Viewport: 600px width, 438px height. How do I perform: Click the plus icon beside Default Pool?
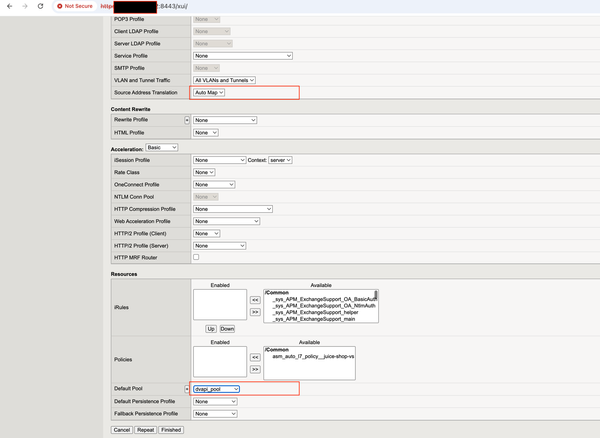(x=187, y=389)
